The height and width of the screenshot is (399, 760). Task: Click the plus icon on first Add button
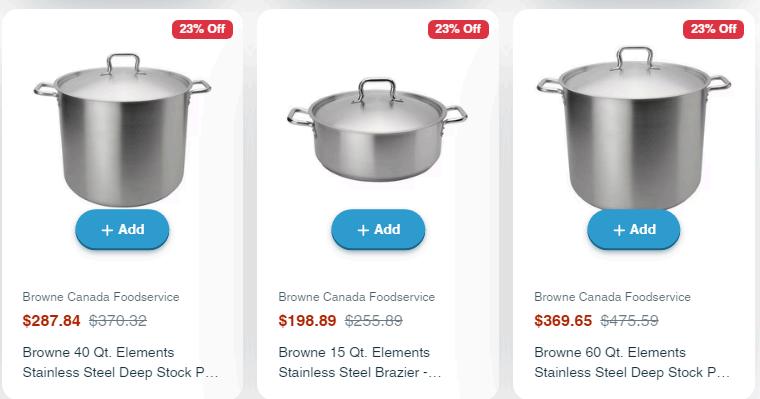[x=107, y=230]
